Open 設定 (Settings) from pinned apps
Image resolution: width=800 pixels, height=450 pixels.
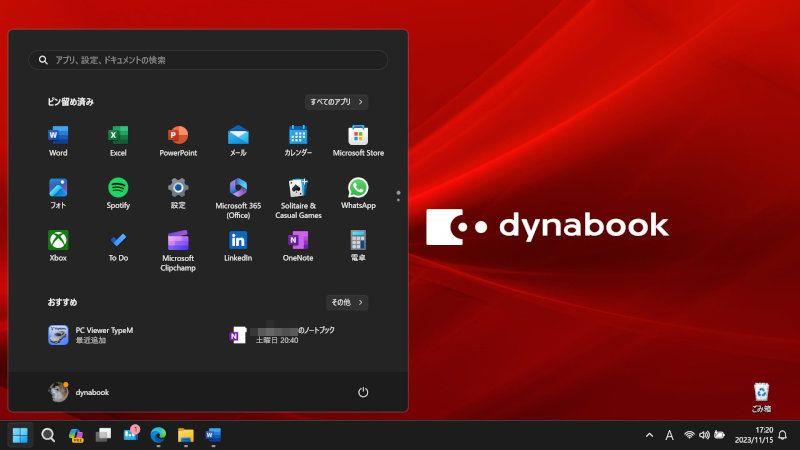point(178,193)
